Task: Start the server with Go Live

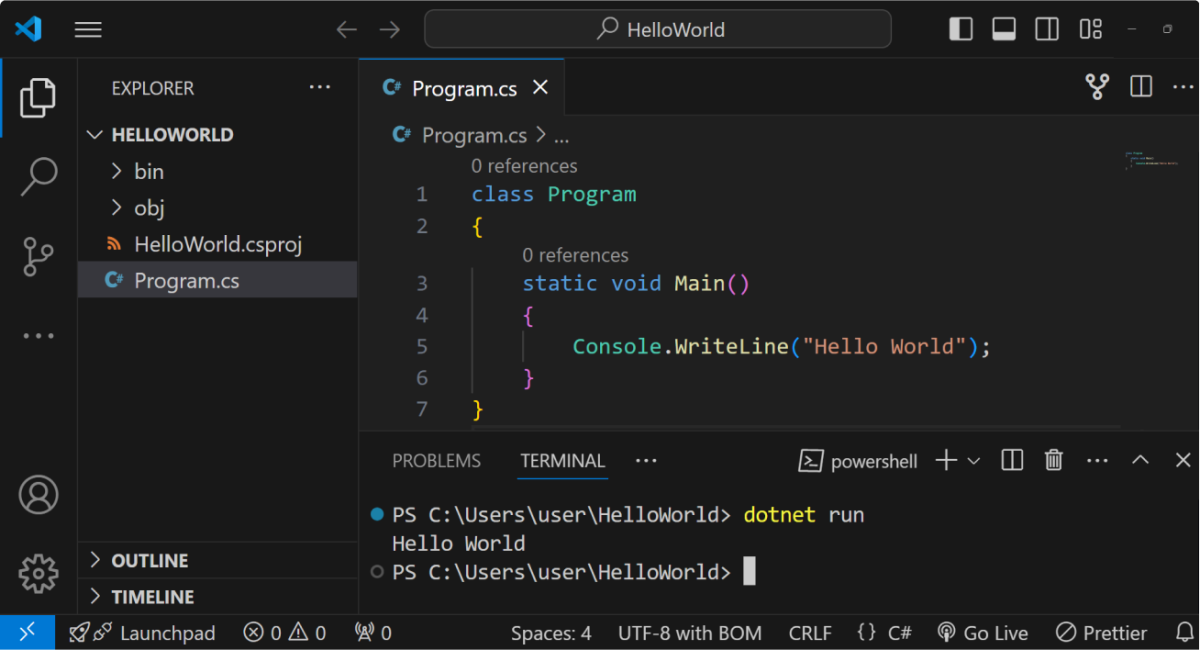Action: point(983,632)
